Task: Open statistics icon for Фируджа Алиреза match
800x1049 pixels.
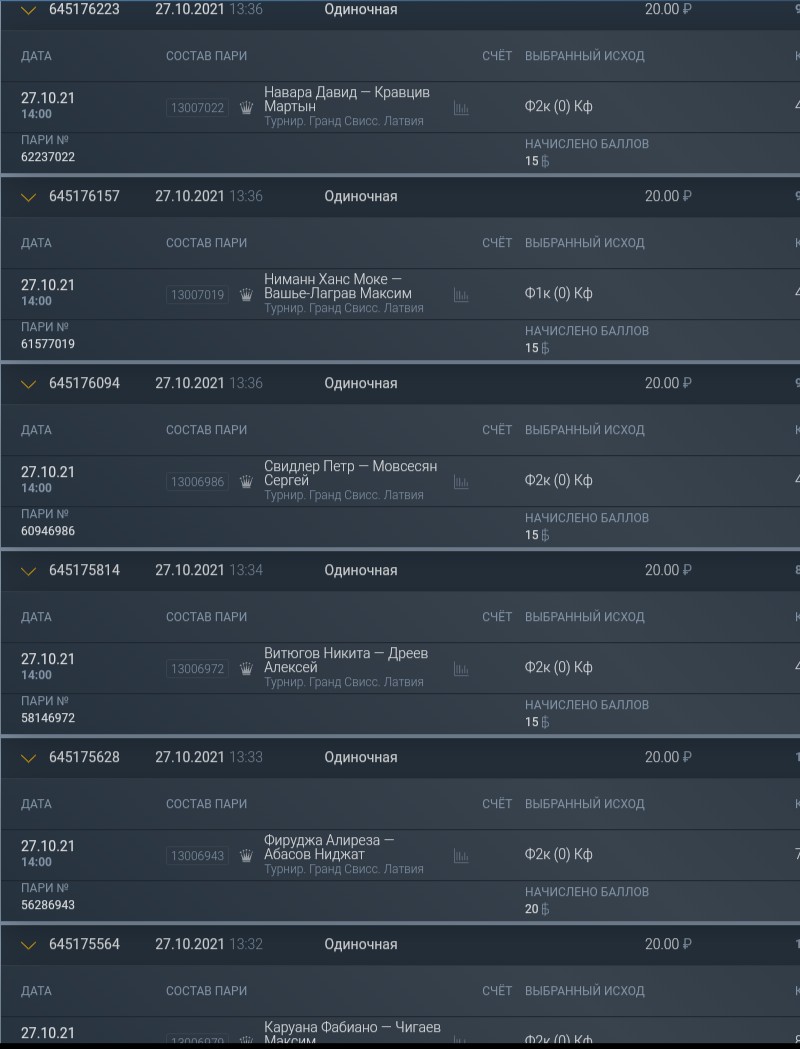Action: (461, 856)
